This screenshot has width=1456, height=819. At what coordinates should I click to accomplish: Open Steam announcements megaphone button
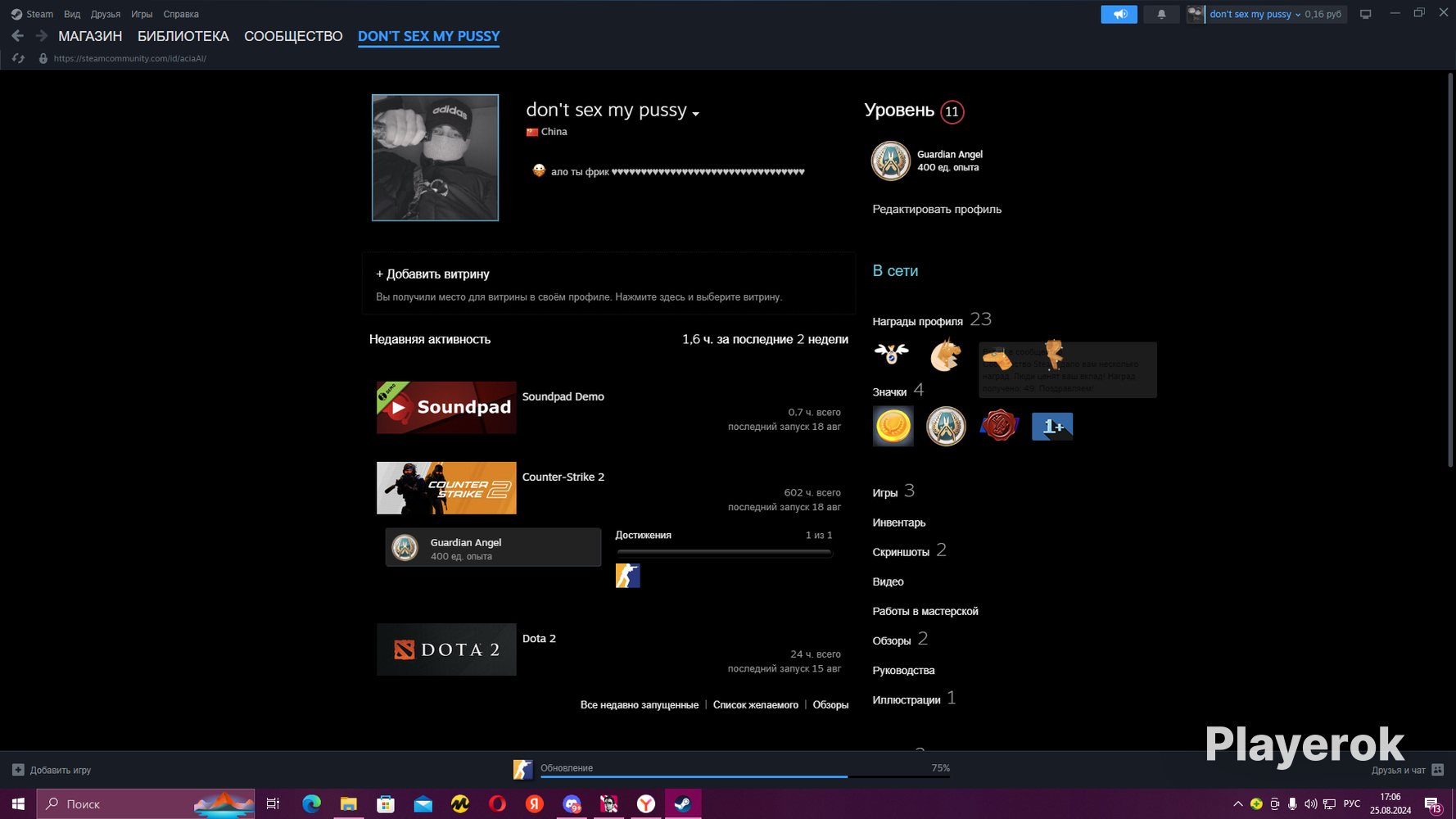(x=1119, y=14)
